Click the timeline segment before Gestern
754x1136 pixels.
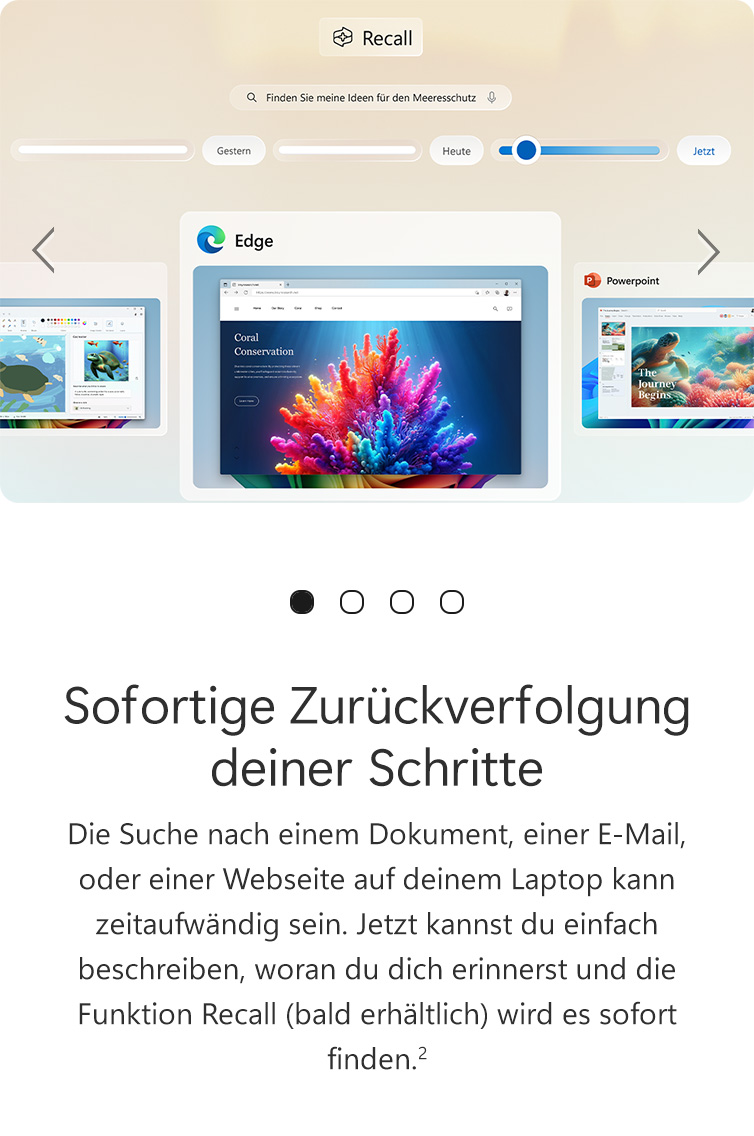(x=103, y=150)
